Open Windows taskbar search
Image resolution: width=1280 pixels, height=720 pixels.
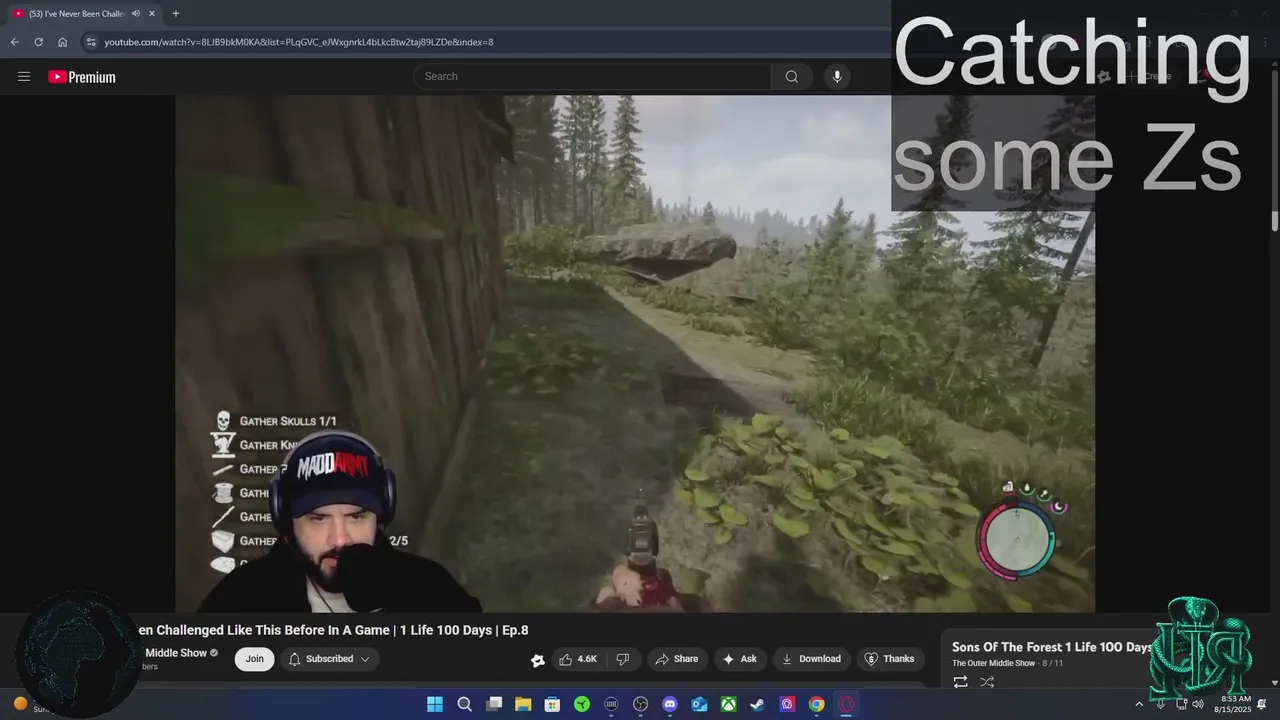coord(464,704)
